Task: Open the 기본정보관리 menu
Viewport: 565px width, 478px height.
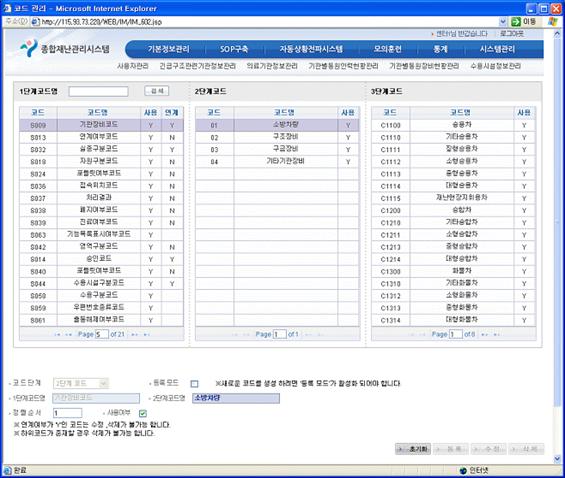Action: pos(168,49)
